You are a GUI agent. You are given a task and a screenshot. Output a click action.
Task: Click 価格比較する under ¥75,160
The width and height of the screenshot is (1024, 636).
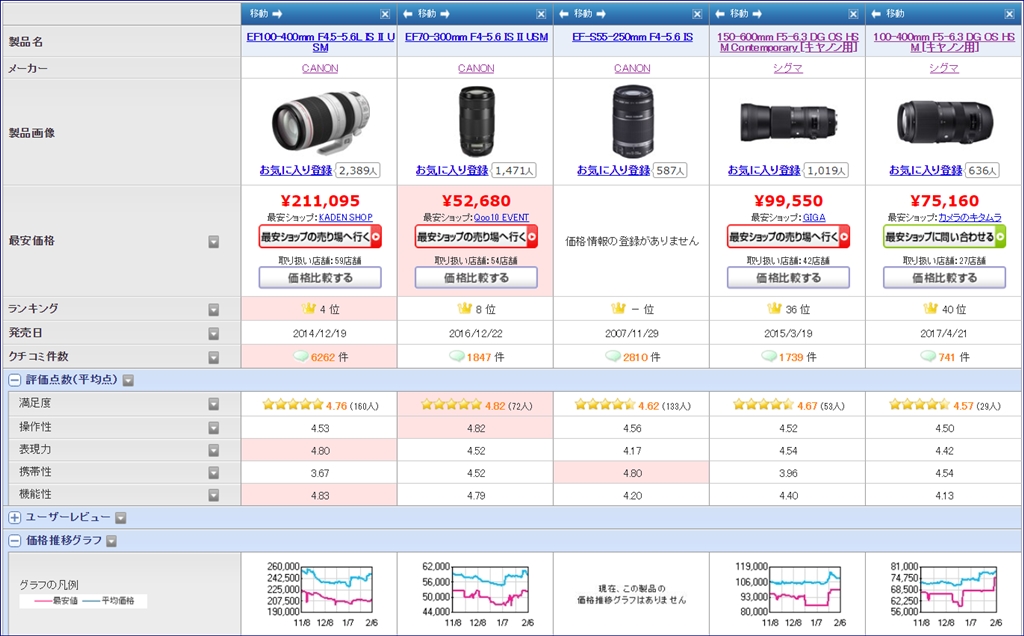click(944, 278)
